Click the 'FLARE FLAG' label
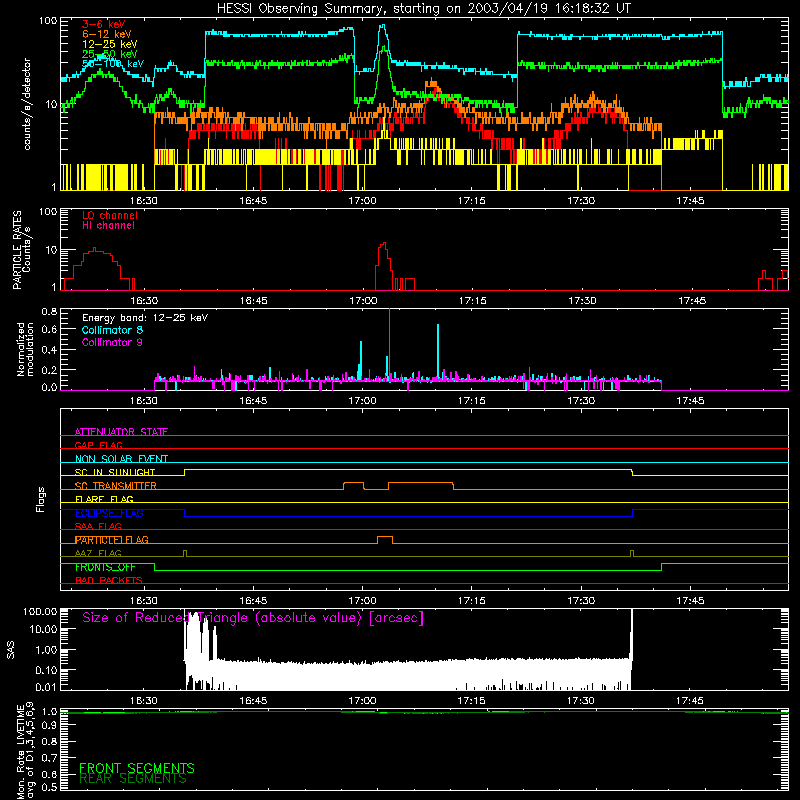Viewport: 800px width, 800px height. pos(104,499)
